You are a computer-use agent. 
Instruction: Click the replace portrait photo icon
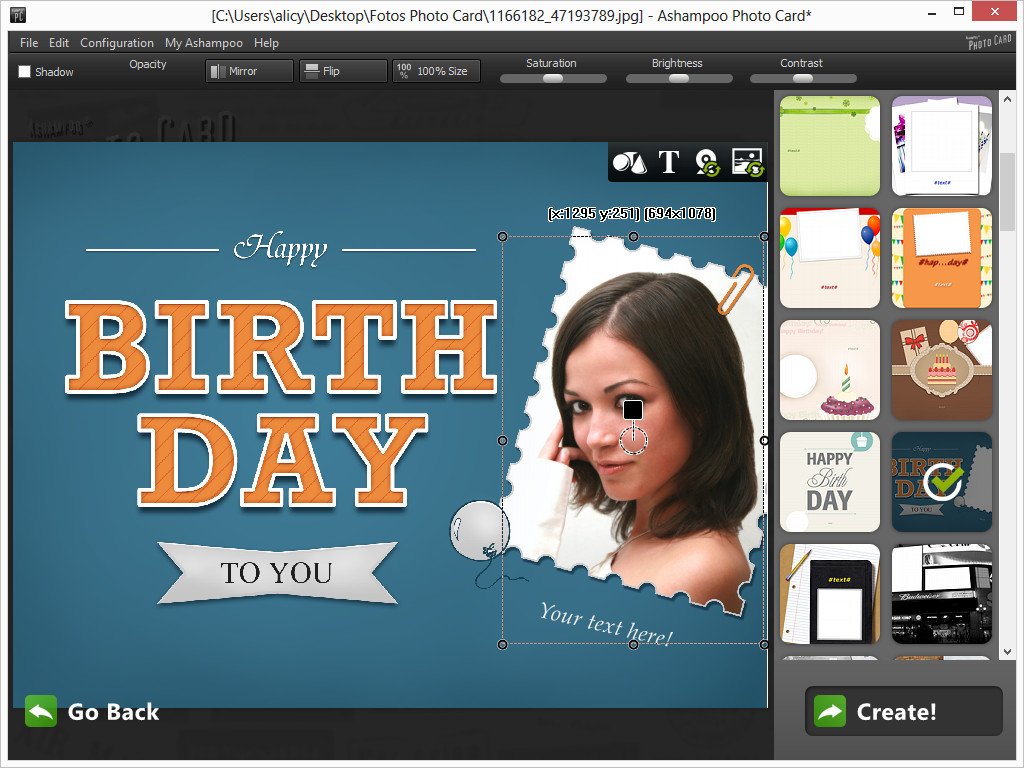tap(707, 163)
